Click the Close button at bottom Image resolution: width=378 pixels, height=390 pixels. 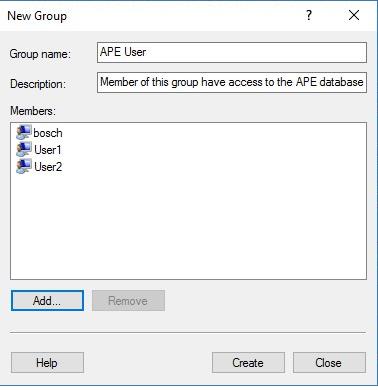[329, 363]
